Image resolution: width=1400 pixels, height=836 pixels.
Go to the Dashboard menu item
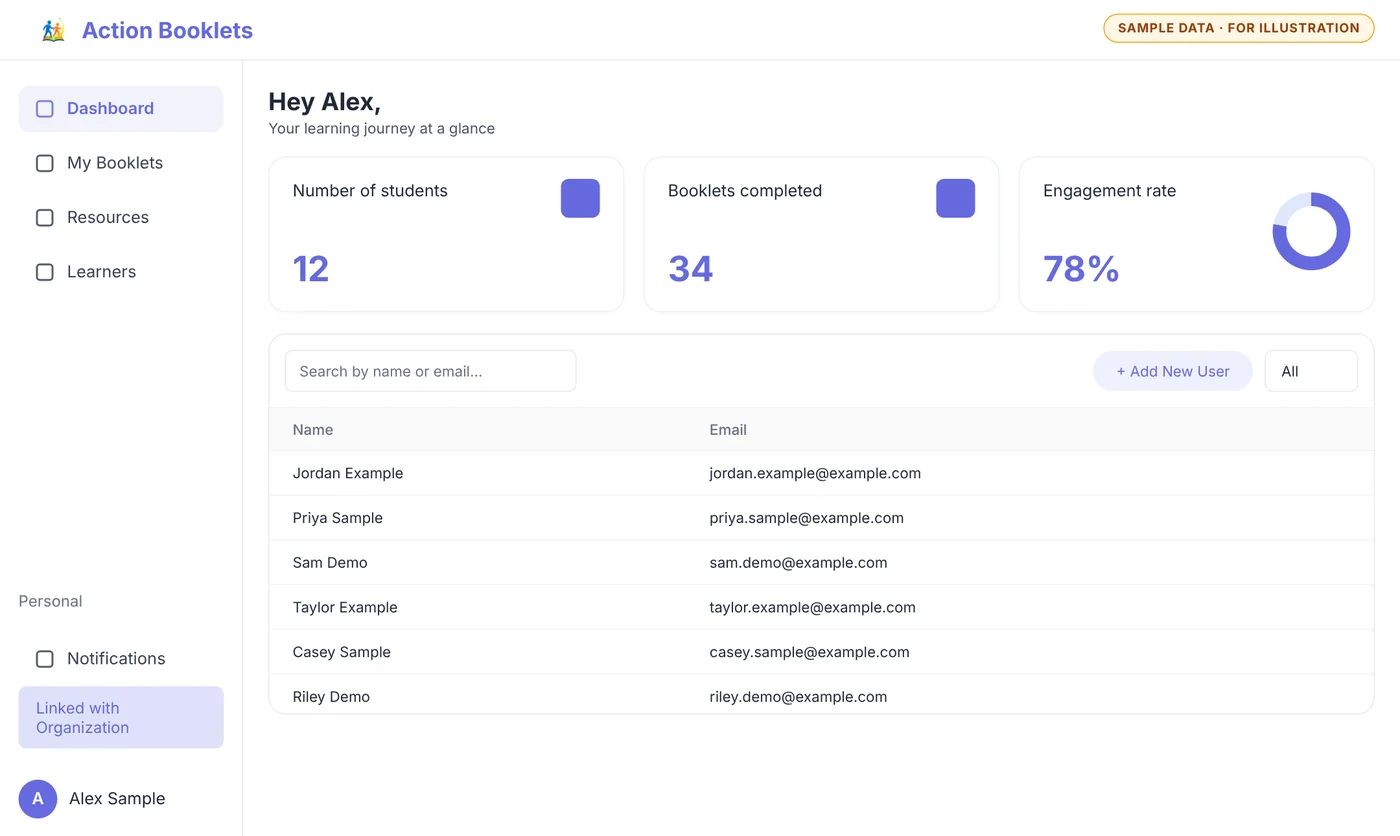(x=121, y=109)
